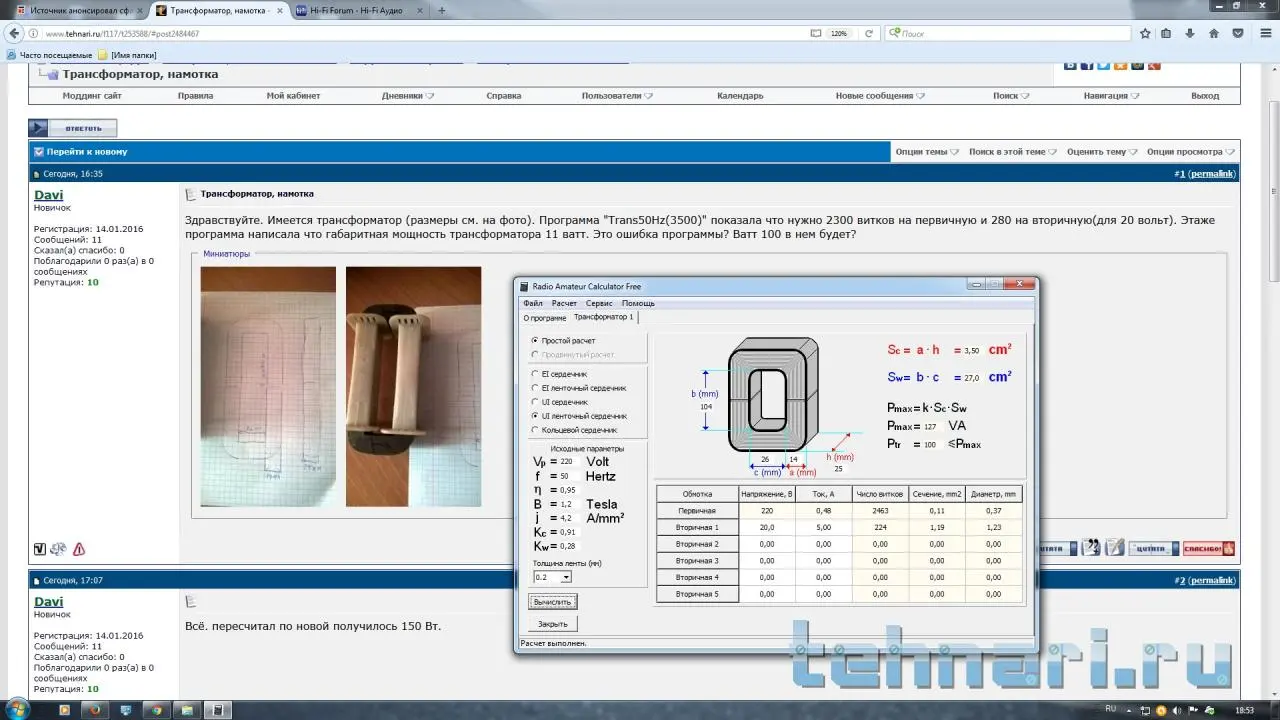Choose 'Кольцевой сердечник' radio option
1280x720 pixels.
(x=535, y=430)
